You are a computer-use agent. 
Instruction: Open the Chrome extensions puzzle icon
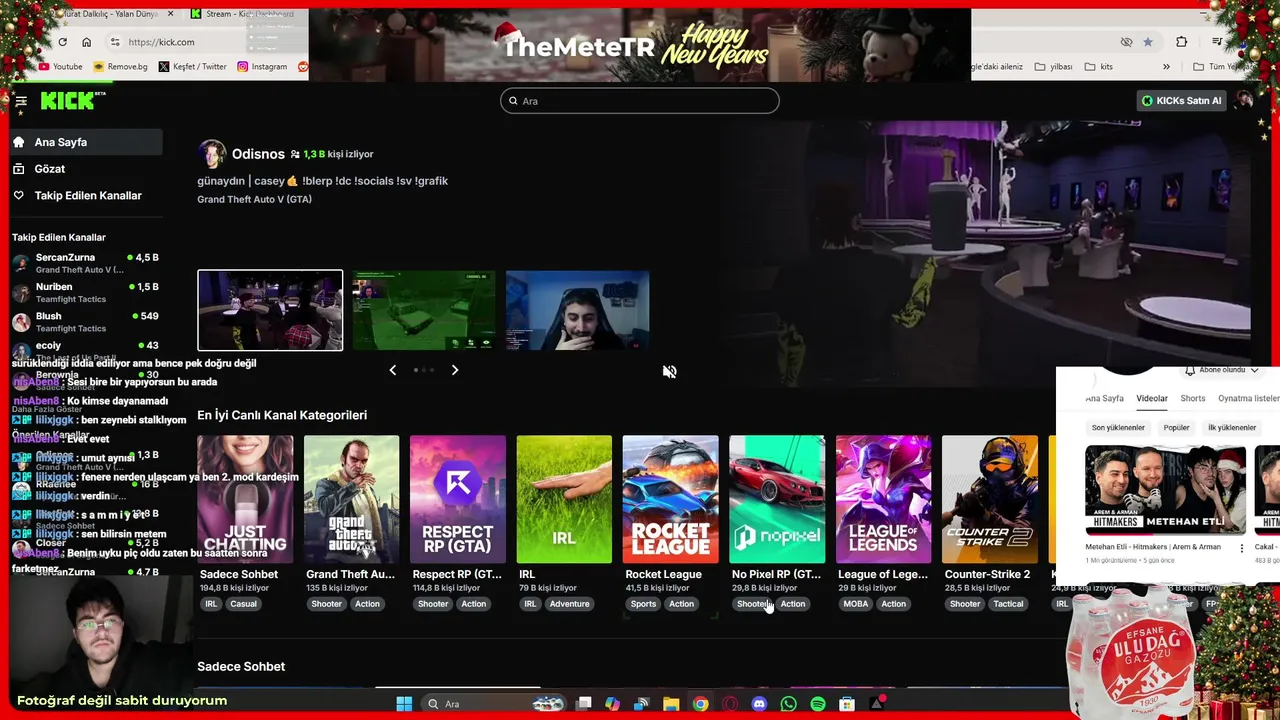click(x=1182, y=42)
